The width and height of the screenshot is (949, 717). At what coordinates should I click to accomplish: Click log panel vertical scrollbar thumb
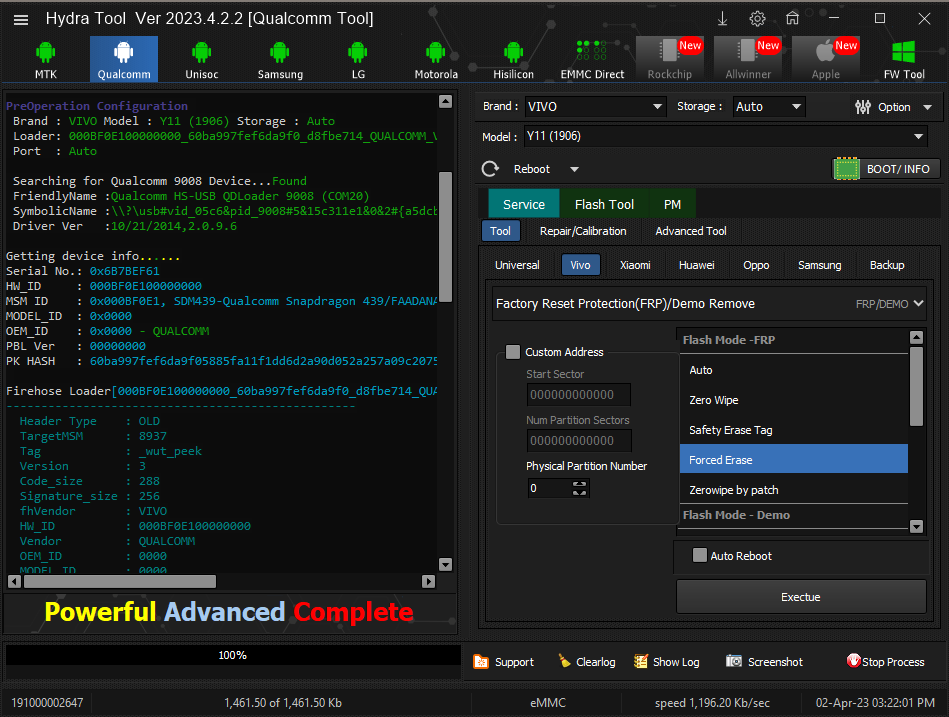[445, 237]
